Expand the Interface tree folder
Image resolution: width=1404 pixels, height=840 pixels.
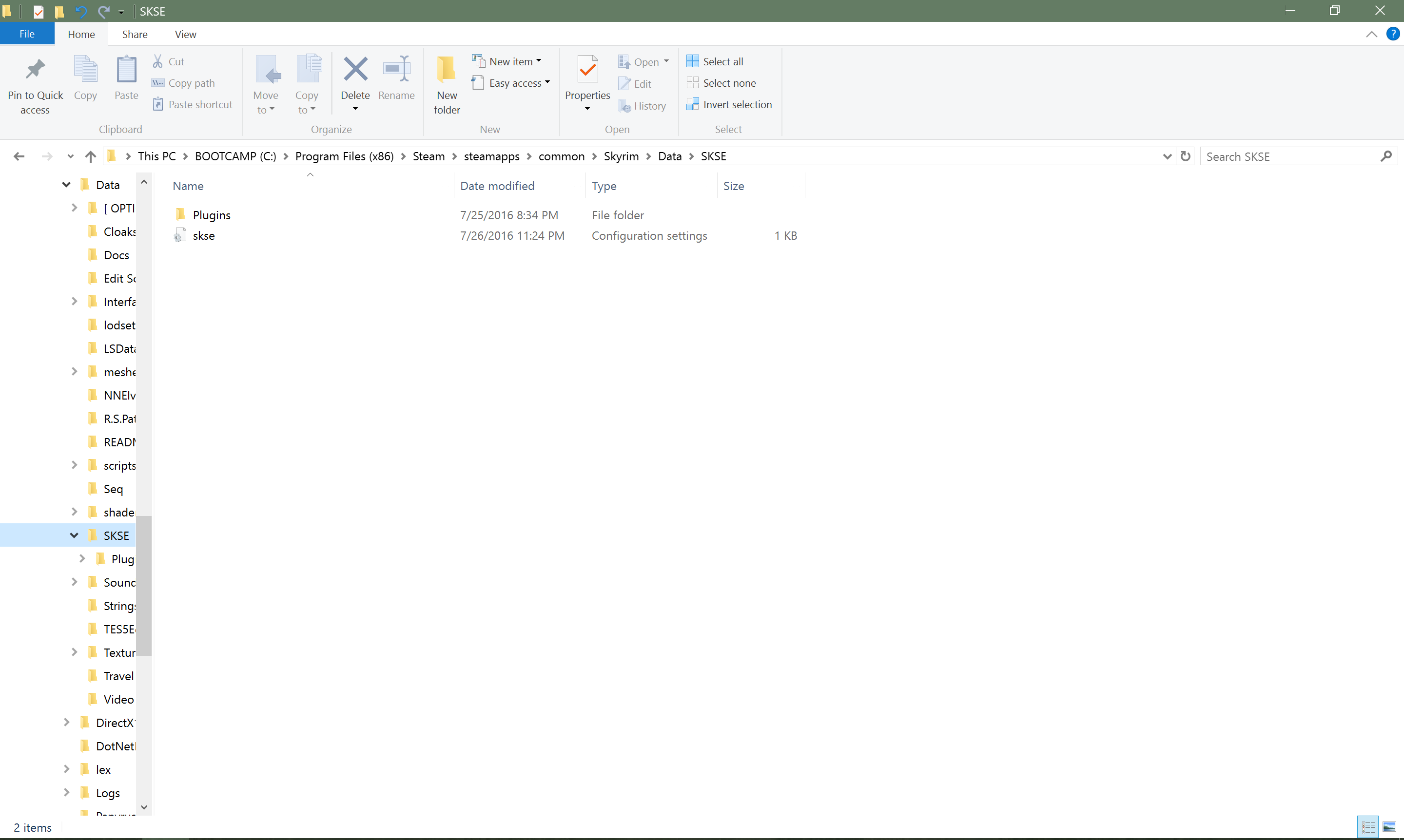[74, 301]
